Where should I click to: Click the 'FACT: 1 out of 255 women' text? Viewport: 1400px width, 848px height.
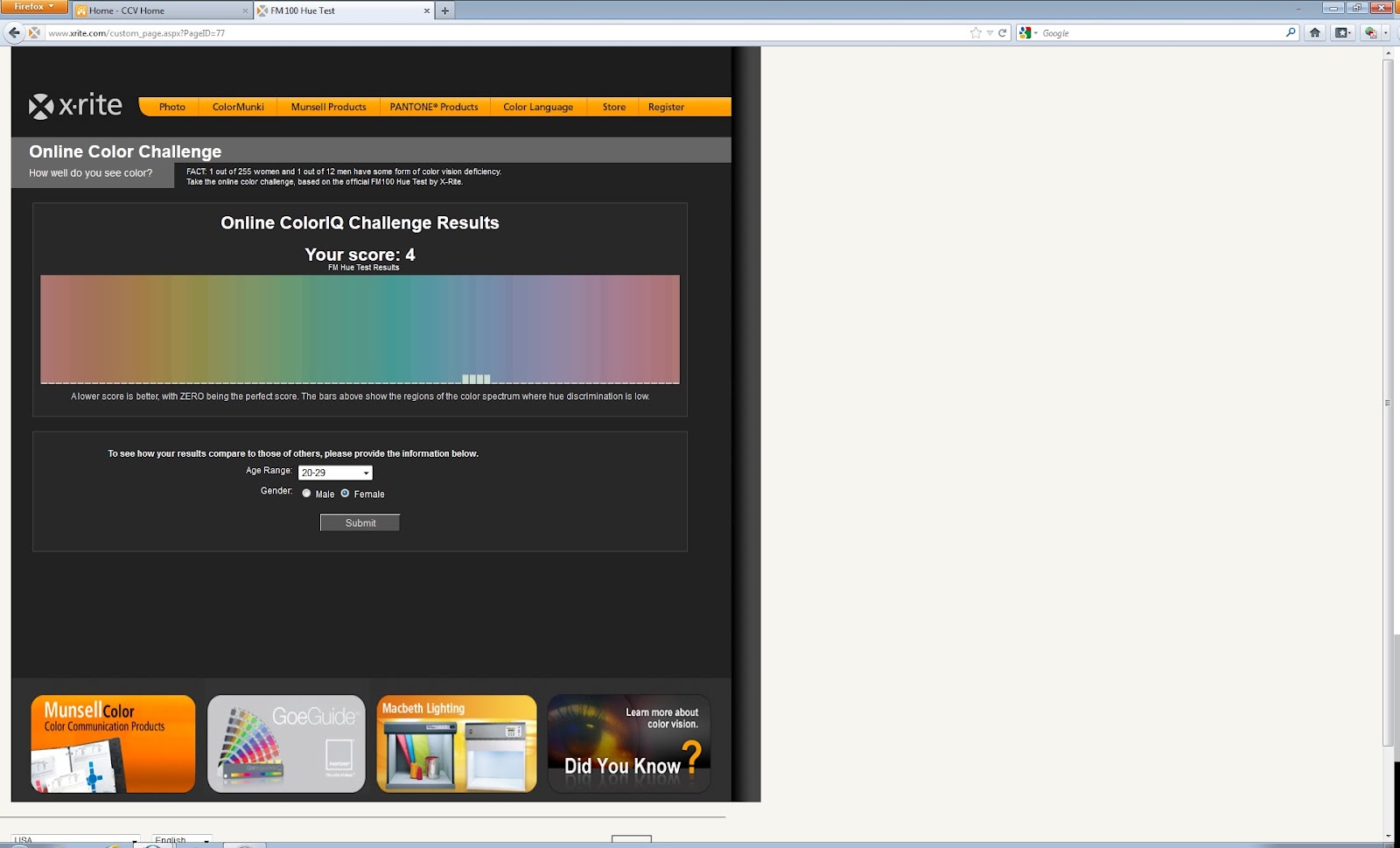(x=344, y=172)
